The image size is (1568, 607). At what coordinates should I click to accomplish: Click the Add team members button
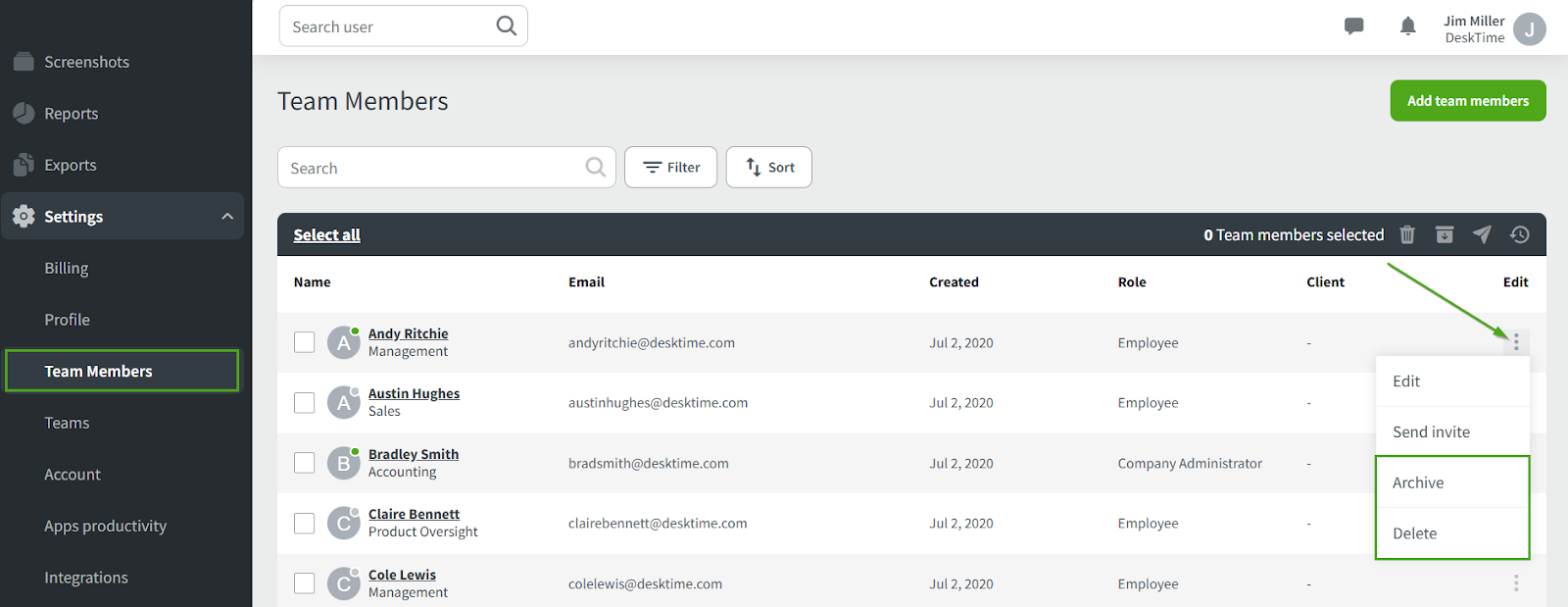tap(1467, 101)
